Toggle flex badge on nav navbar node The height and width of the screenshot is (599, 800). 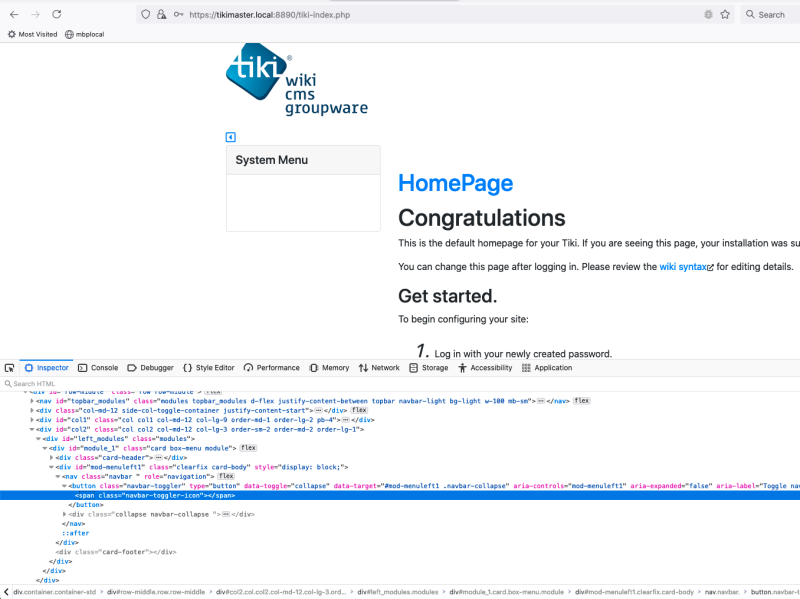coord(226,476)
